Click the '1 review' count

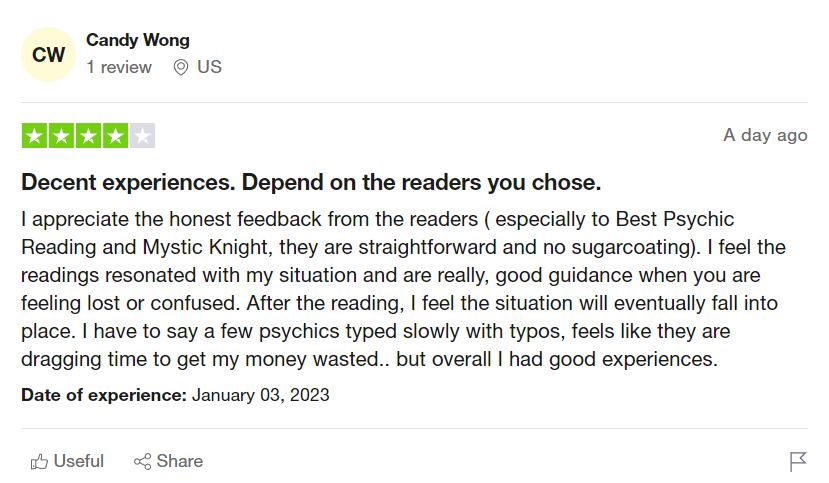point(119,67)
